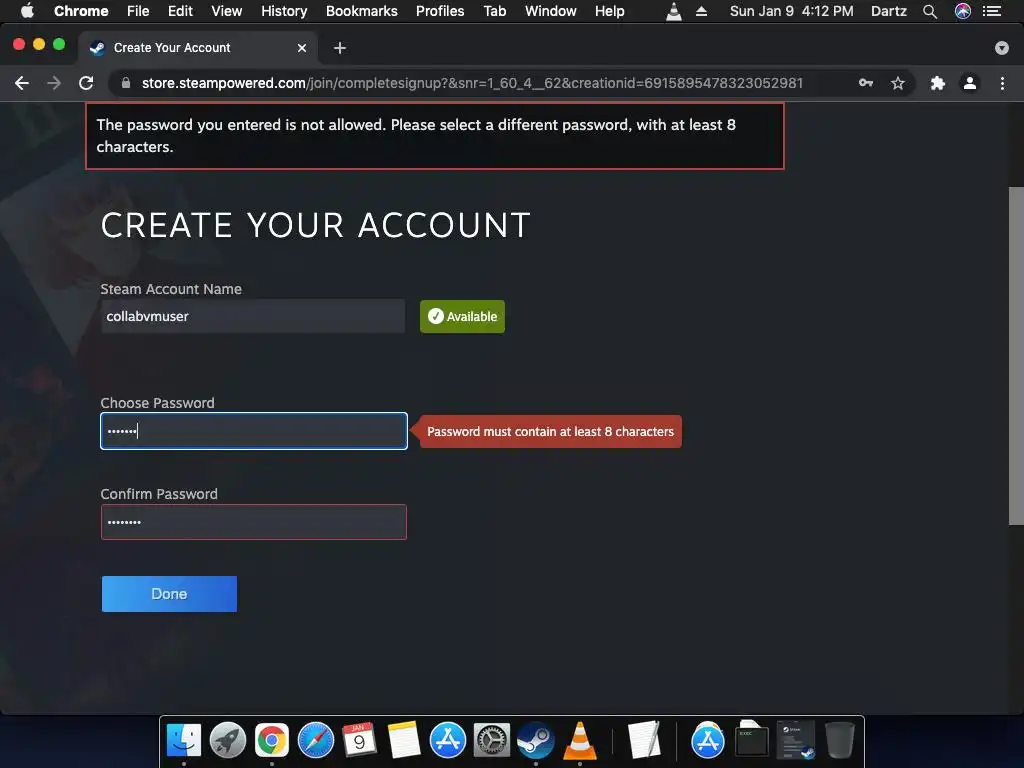Open Finder from the dock

pos(184,740)
